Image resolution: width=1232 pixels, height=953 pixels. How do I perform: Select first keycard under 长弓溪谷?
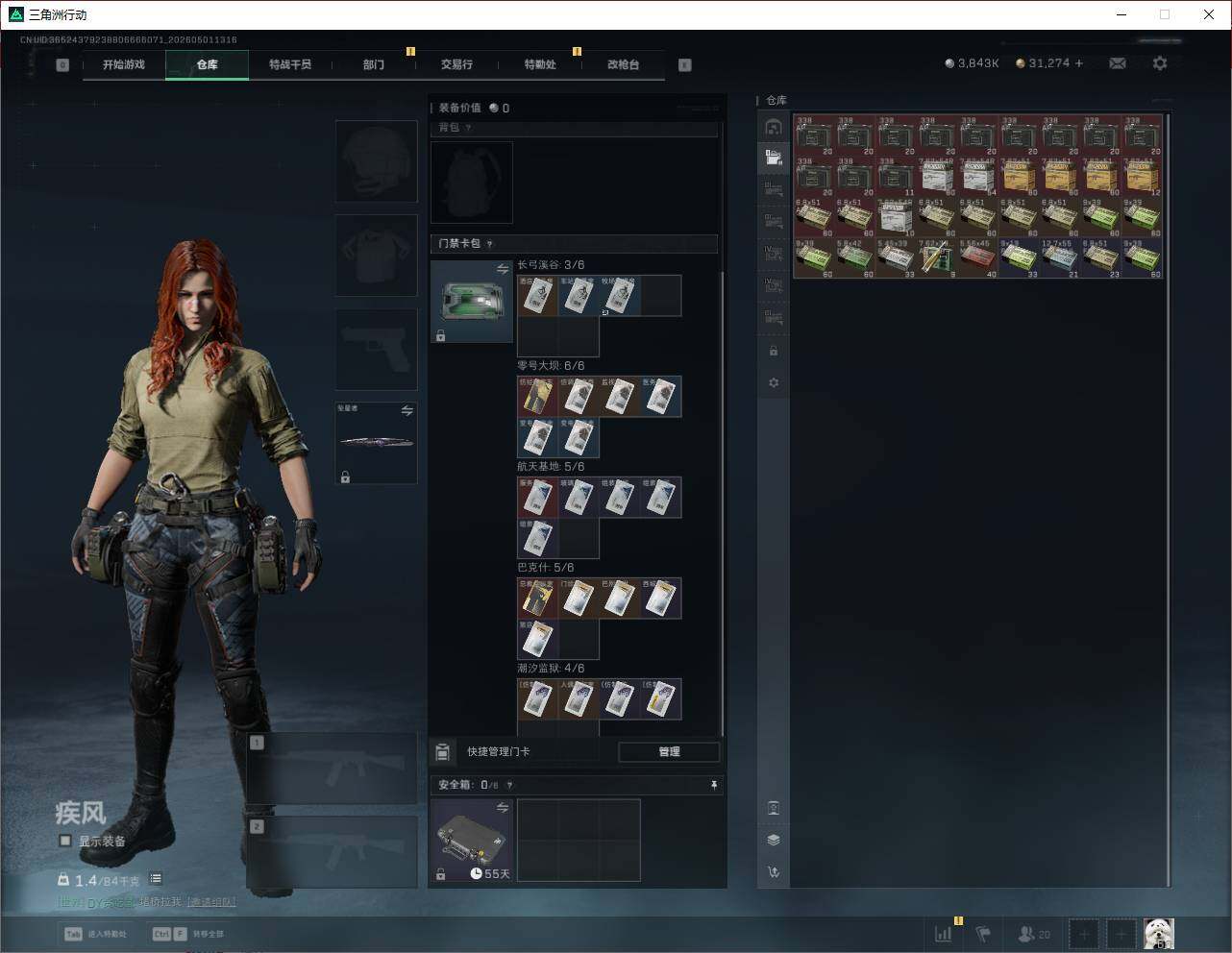tap(537, 296)
